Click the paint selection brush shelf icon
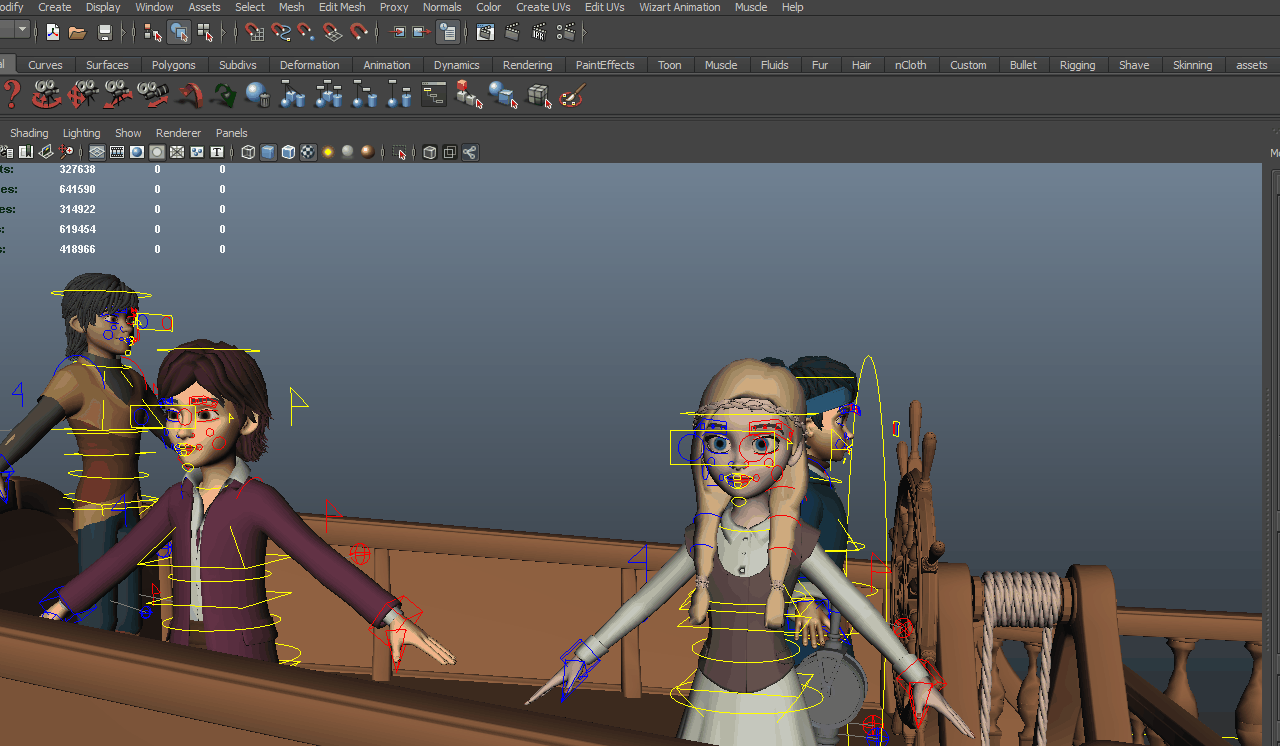This screenshot has width=1280, height=746. pos(572,95)
